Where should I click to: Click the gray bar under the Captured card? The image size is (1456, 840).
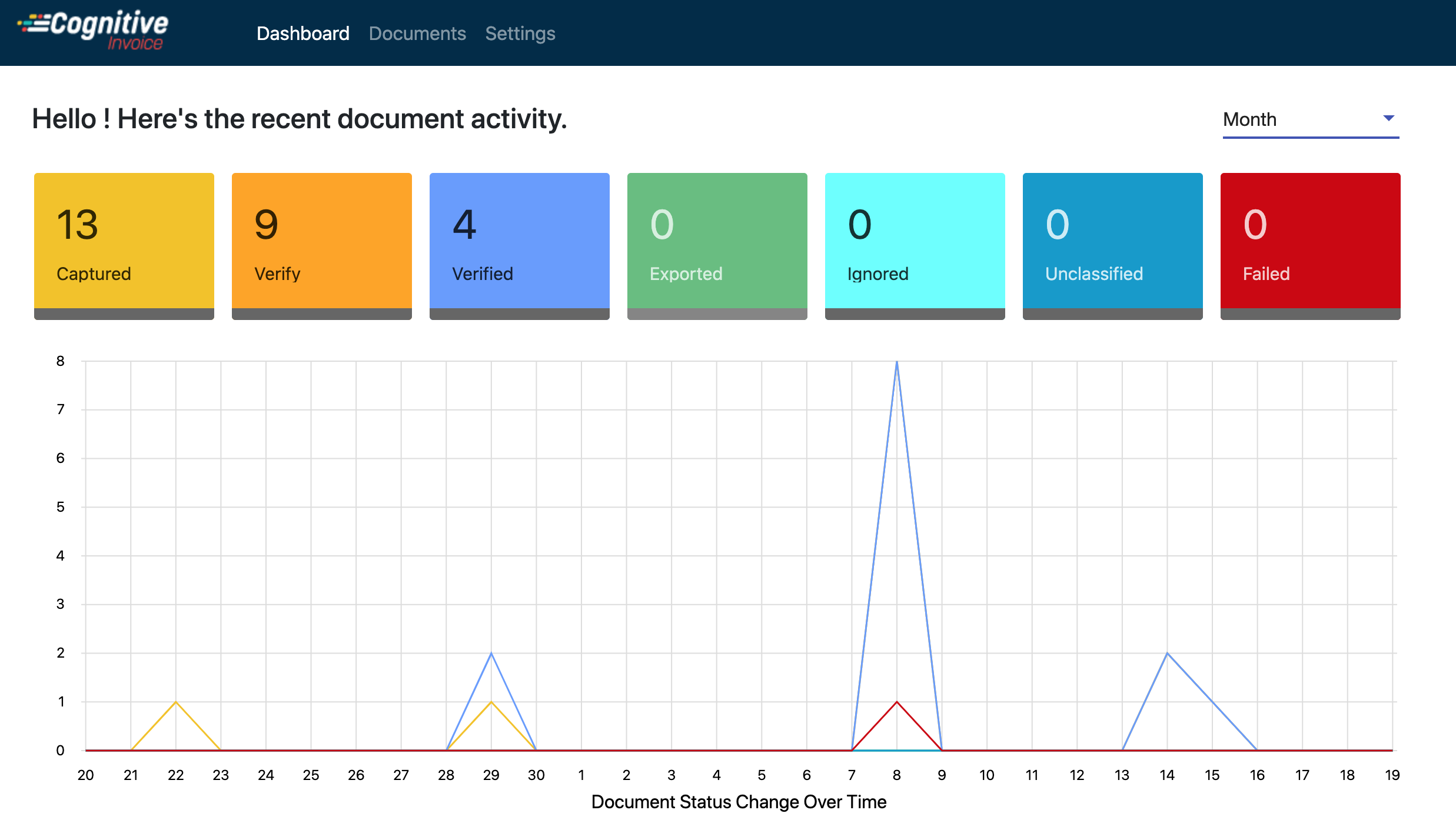coord(124,314)
